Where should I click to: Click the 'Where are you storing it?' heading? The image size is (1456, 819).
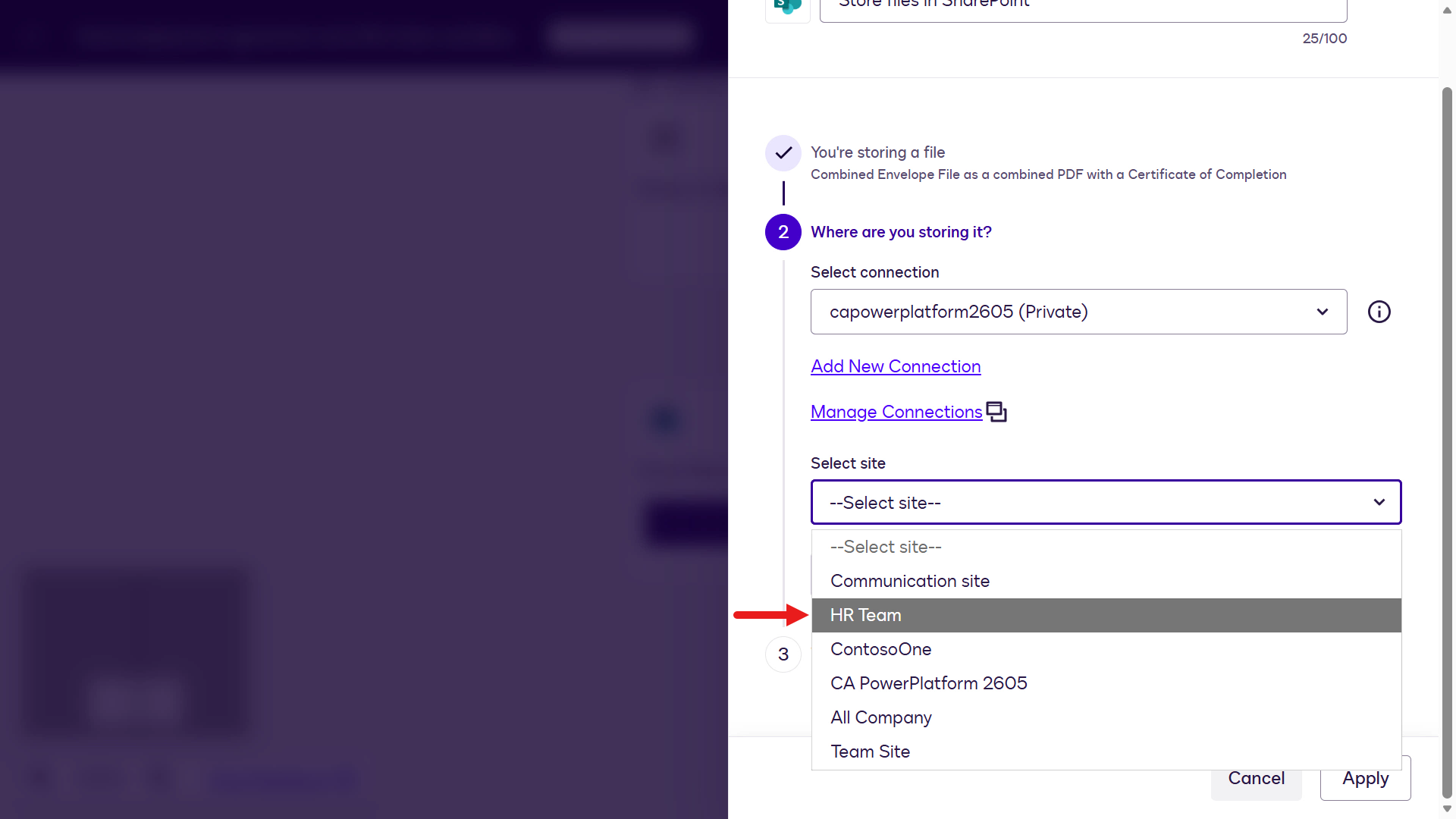901,232
